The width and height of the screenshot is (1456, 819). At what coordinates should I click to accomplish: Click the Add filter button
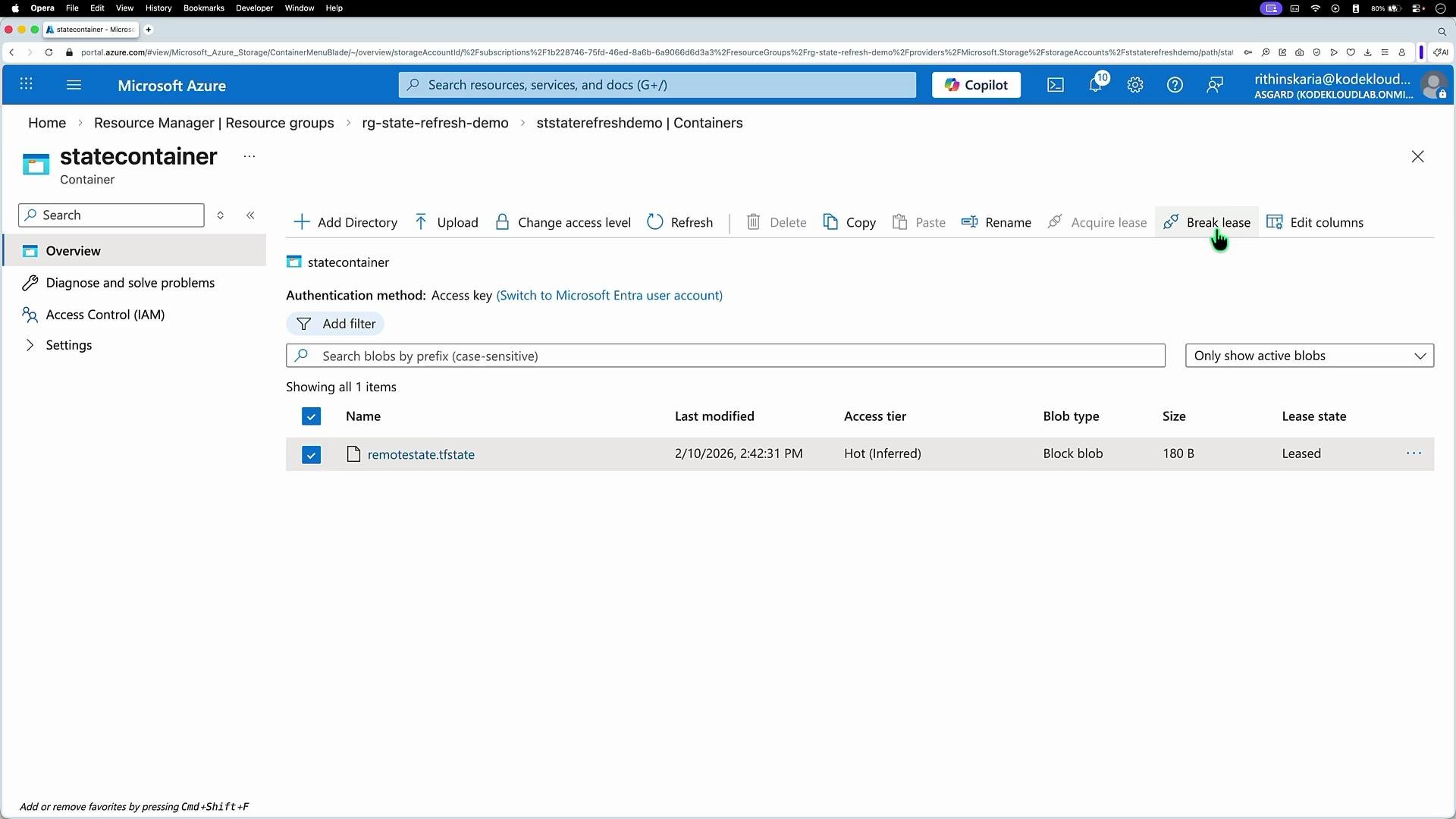(335, 324)
